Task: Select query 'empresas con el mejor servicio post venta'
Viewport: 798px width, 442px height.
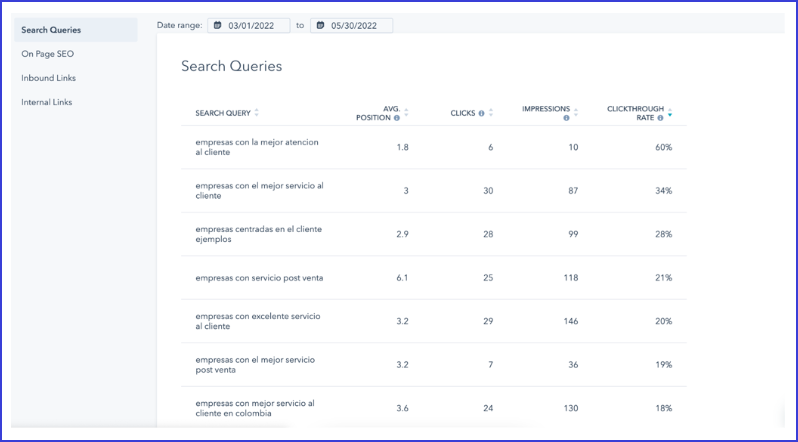Action: click(x=255, y=365)
